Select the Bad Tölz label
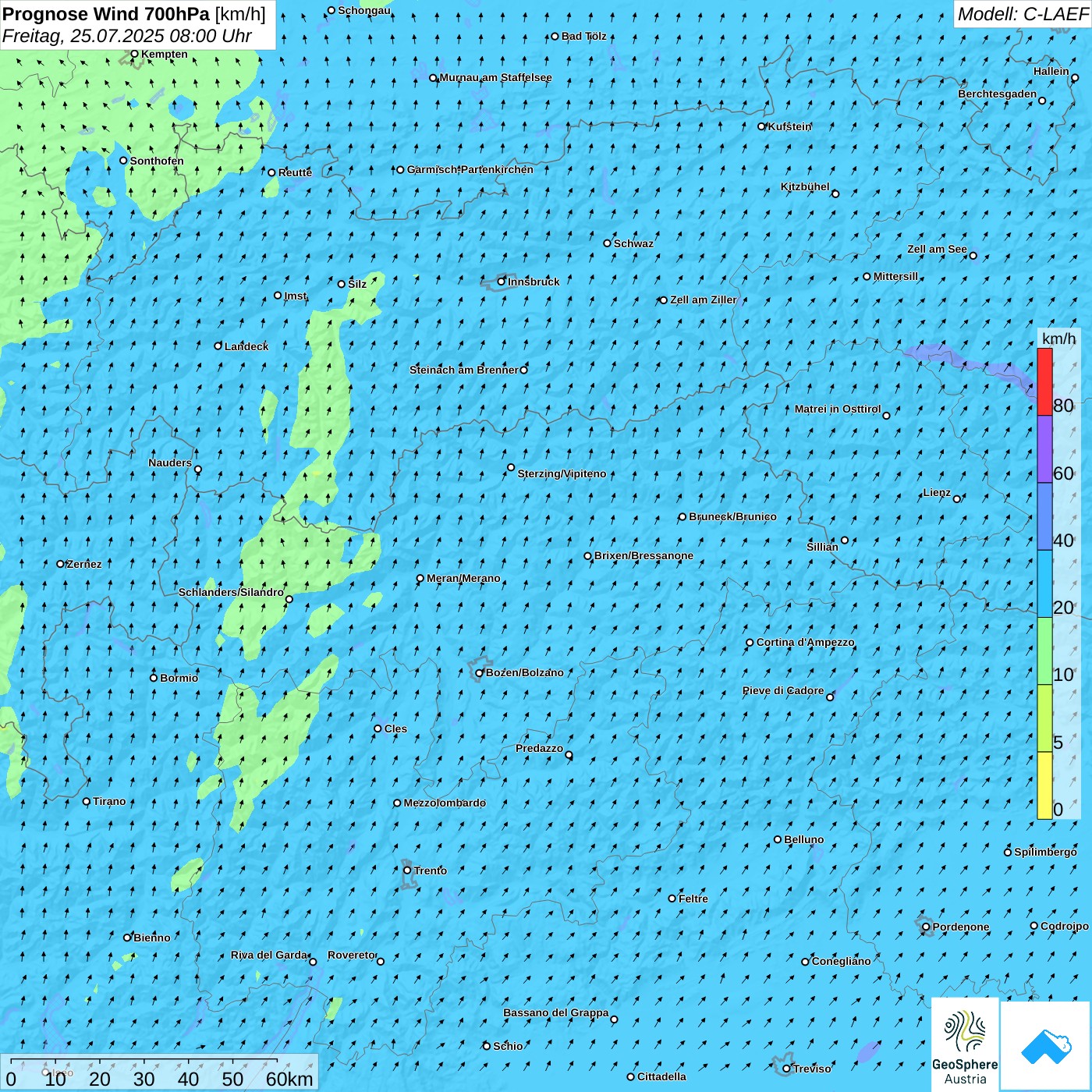Image resolution: width=1092 pixels, height=1092 pixels. coord(583,36)
